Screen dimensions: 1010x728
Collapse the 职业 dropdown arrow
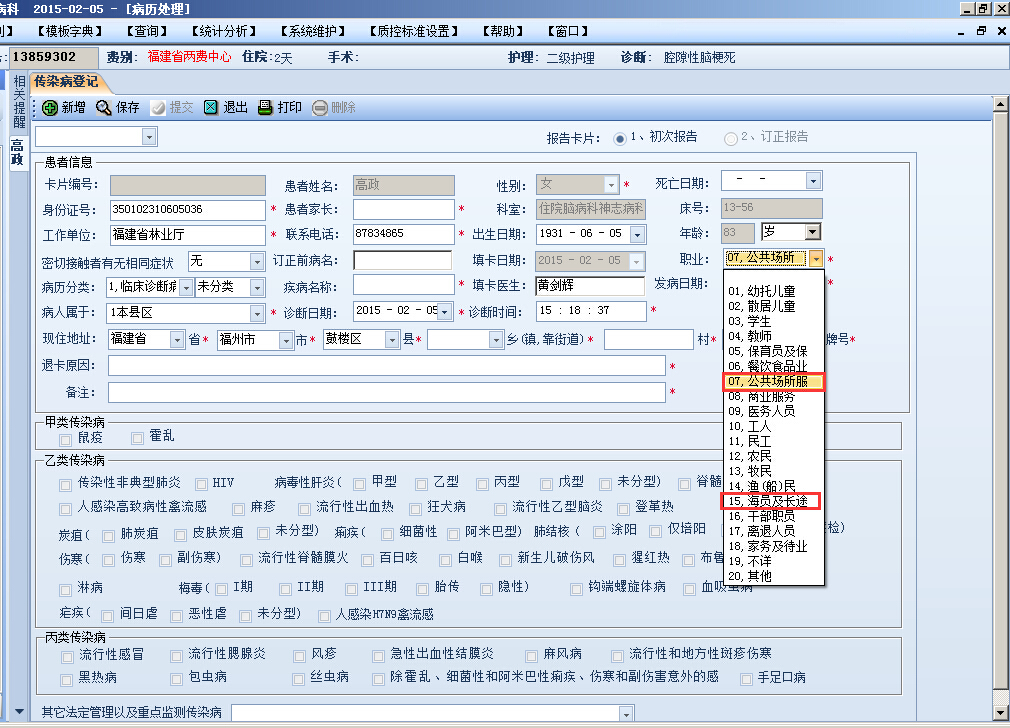(x=816, y=259)
